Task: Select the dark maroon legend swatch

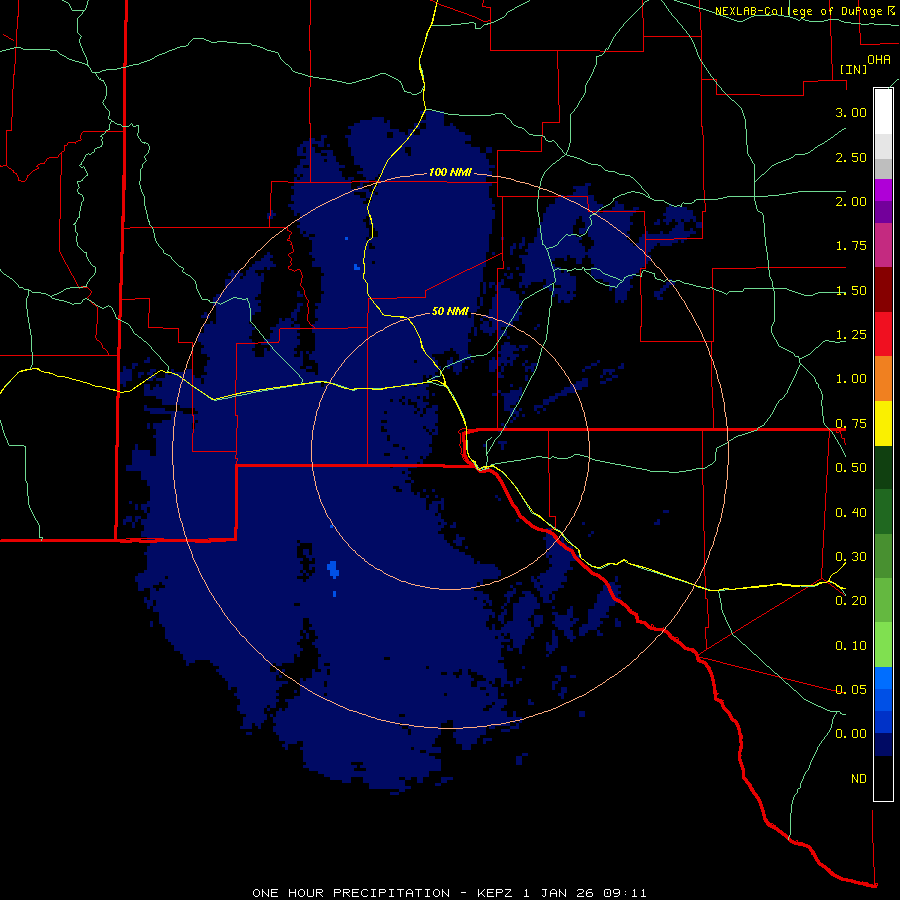Action: [883, 290]
